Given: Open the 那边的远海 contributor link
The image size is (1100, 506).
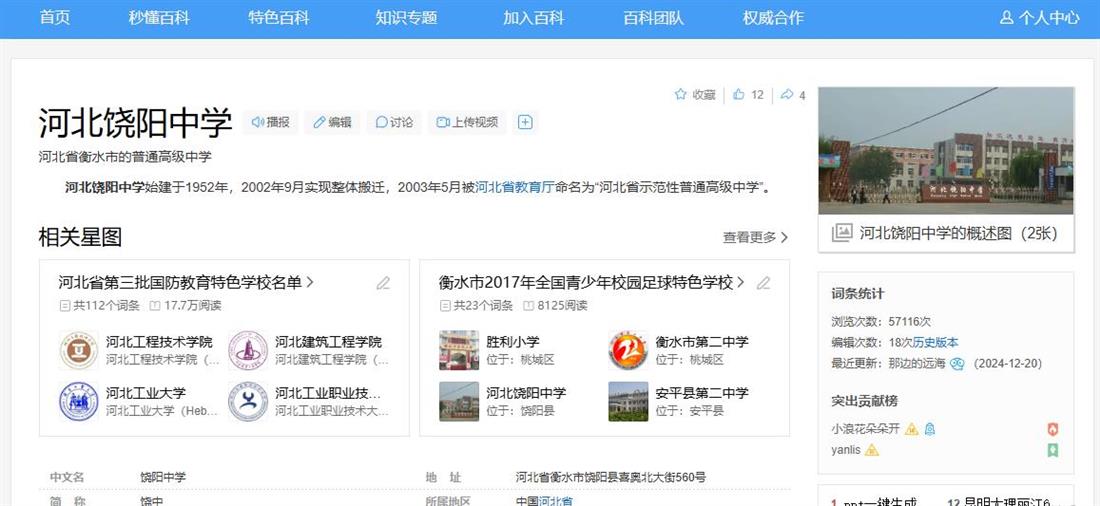Looking at the screenshot, I should click(917, 364).
